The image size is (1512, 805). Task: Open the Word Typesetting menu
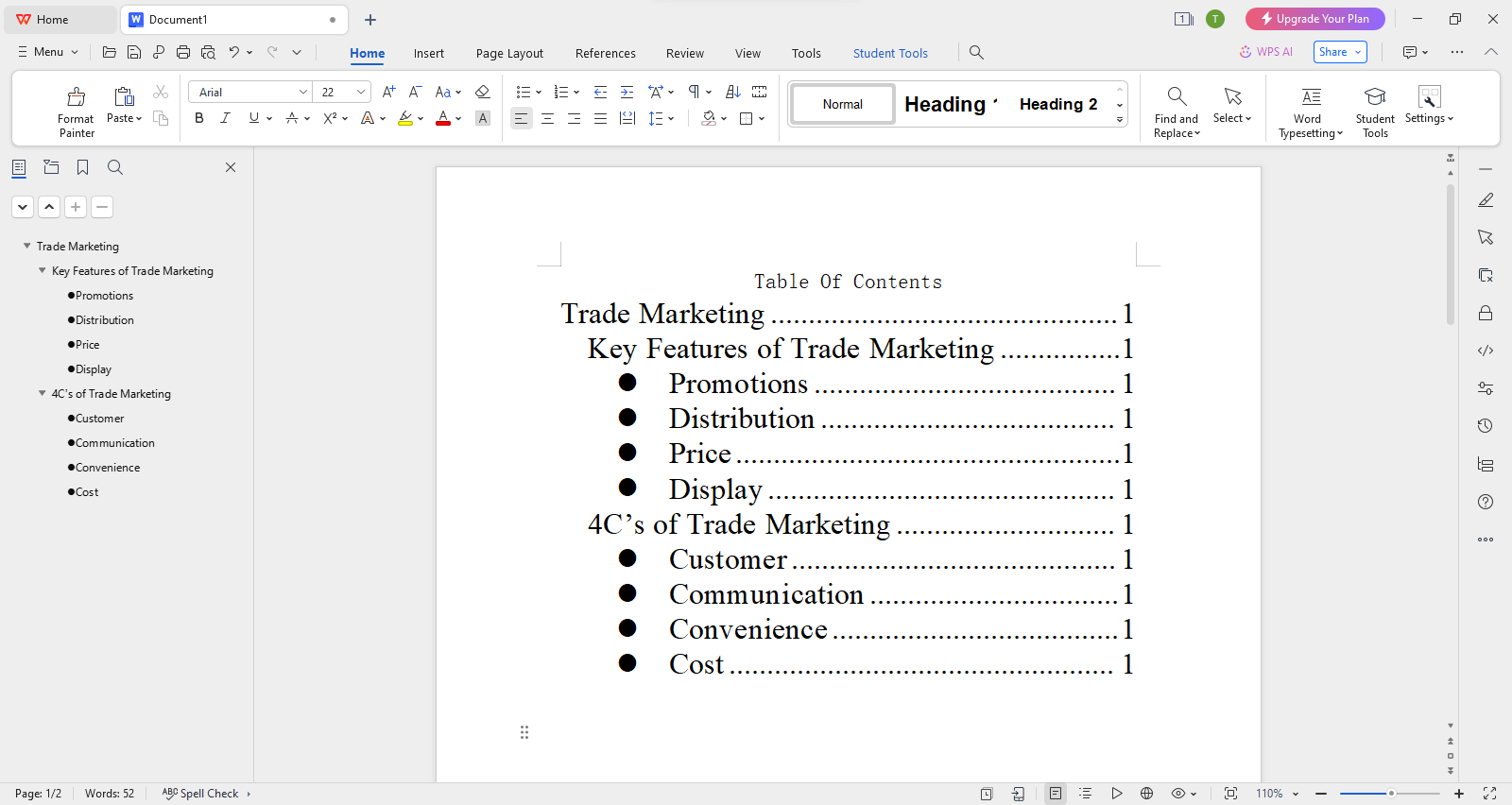click(x=1311, y=111)
